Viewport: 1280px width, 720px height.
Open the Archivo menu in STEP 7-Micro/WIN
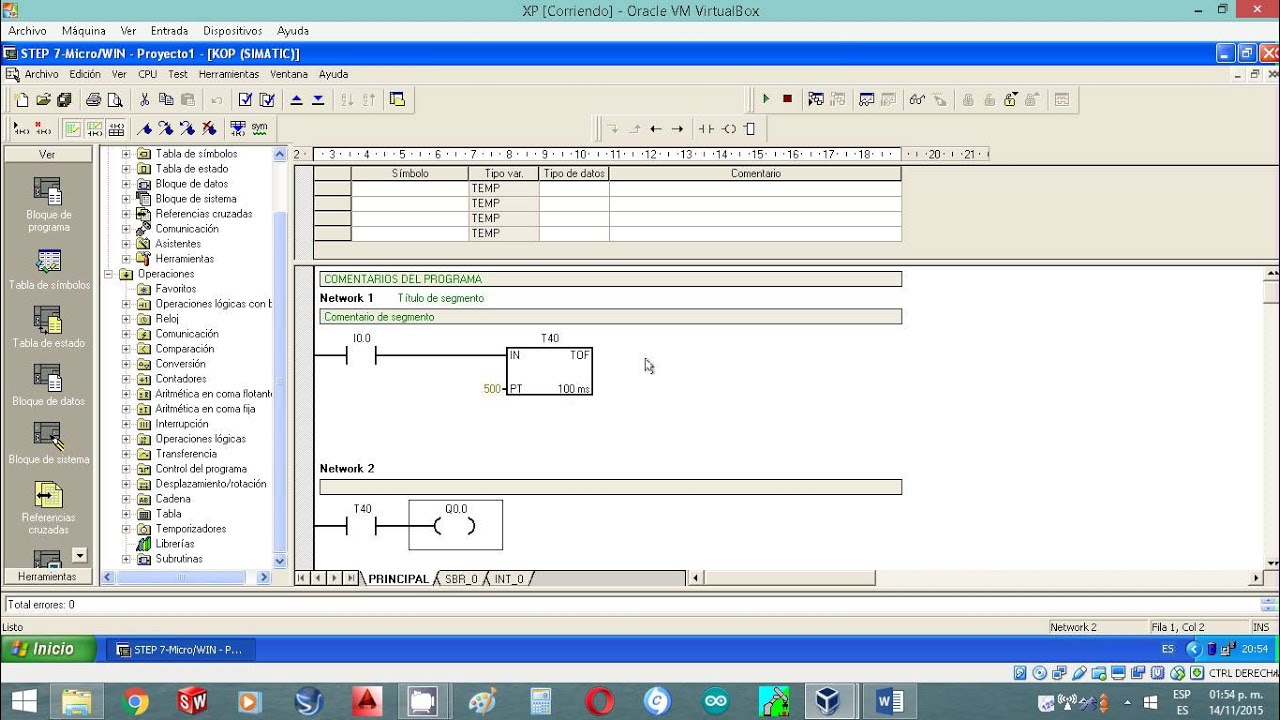coord(42,74)
